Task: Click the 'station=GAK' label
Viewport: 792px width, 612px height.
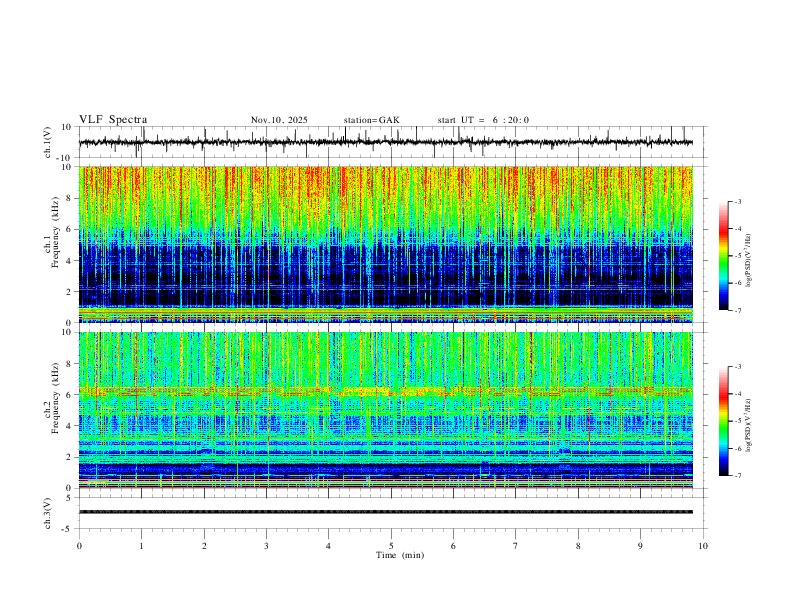Action: pyautogui.click(x=372, y=120)
